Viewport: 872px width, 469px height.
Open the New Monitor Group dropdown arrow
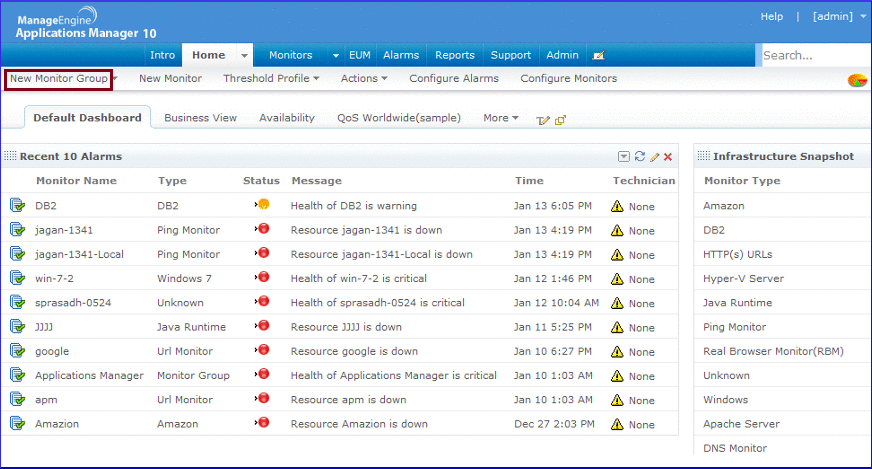point(115,79)
